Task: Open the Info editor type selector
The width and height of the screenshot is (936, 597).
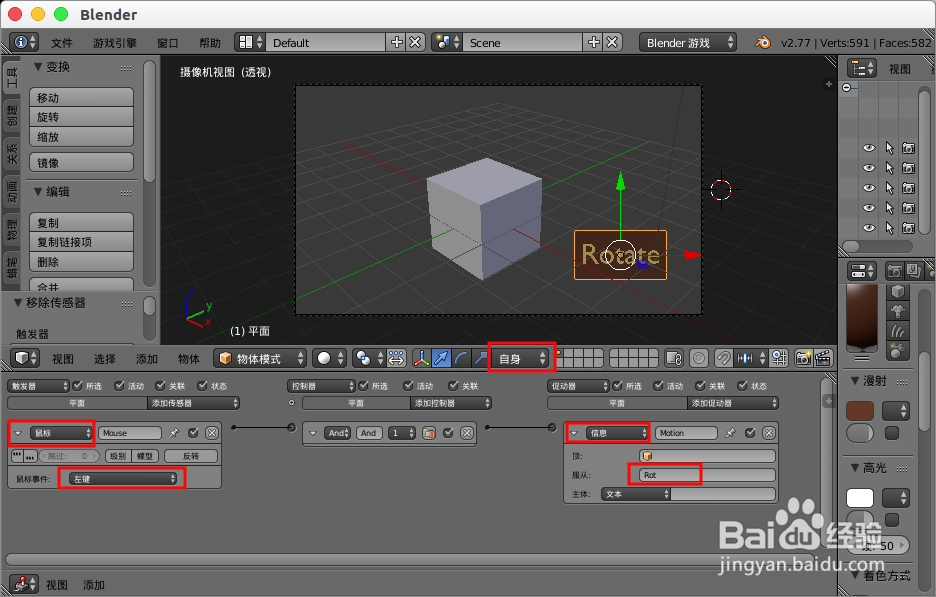Action: pyautogui.click(x=24, y=42)
